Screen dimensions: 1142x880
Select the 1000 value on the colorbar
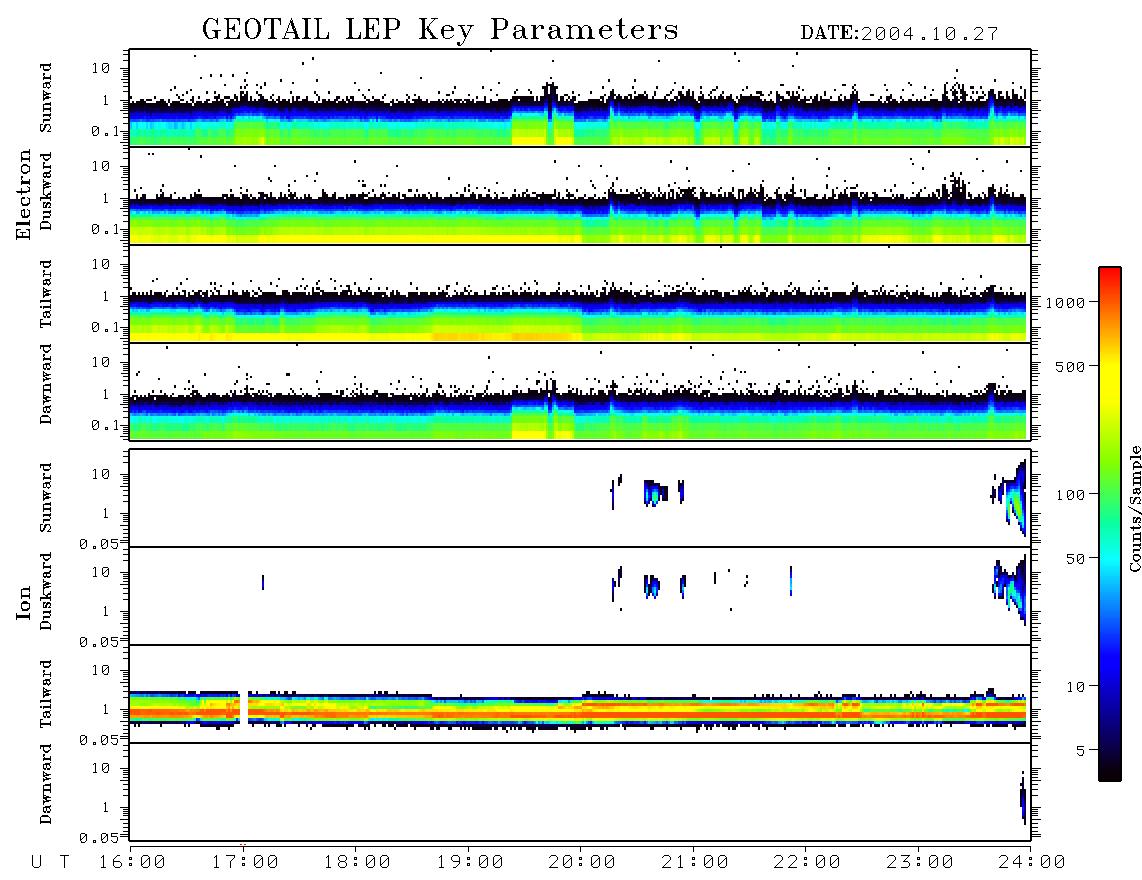(1065, 302)
